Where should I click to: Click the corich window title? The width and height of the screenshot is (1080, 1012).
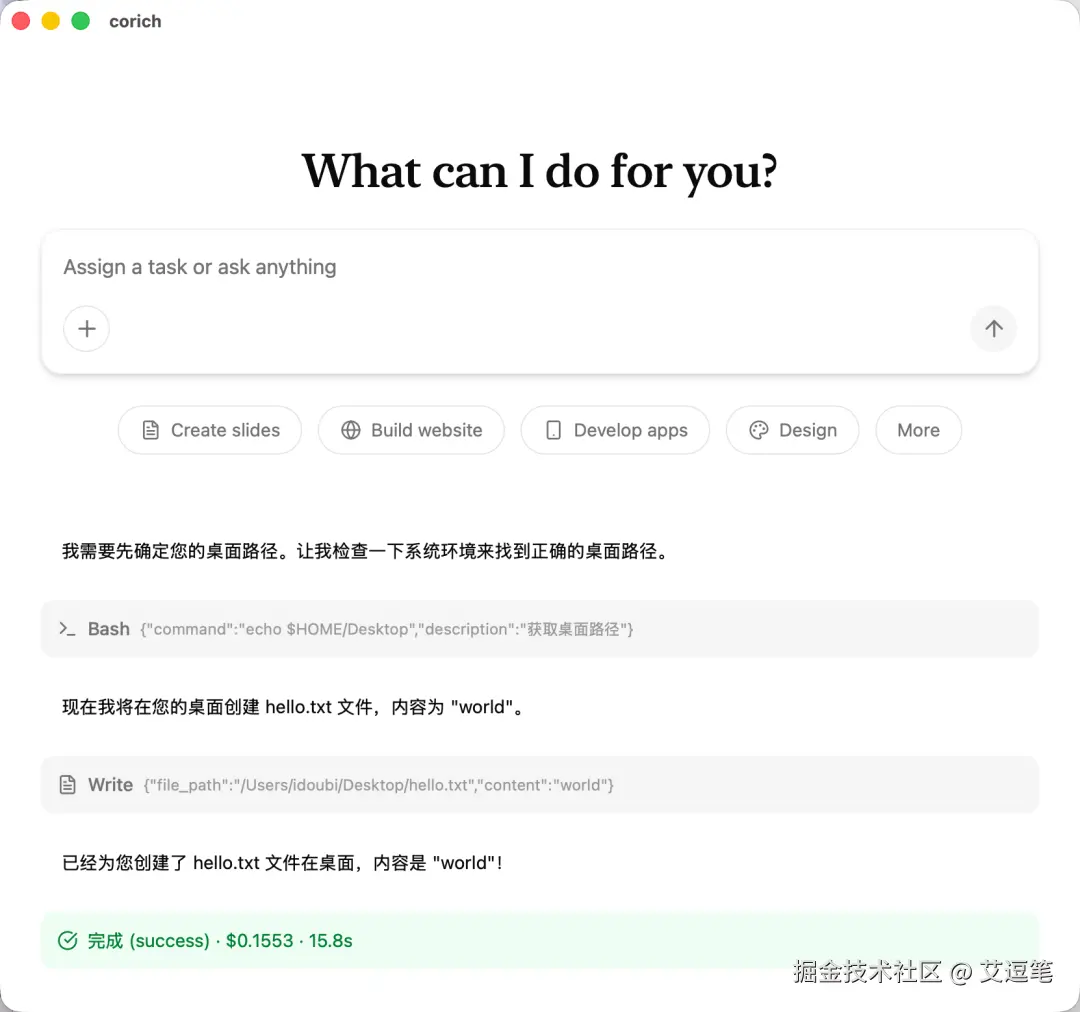click(135, 21)
